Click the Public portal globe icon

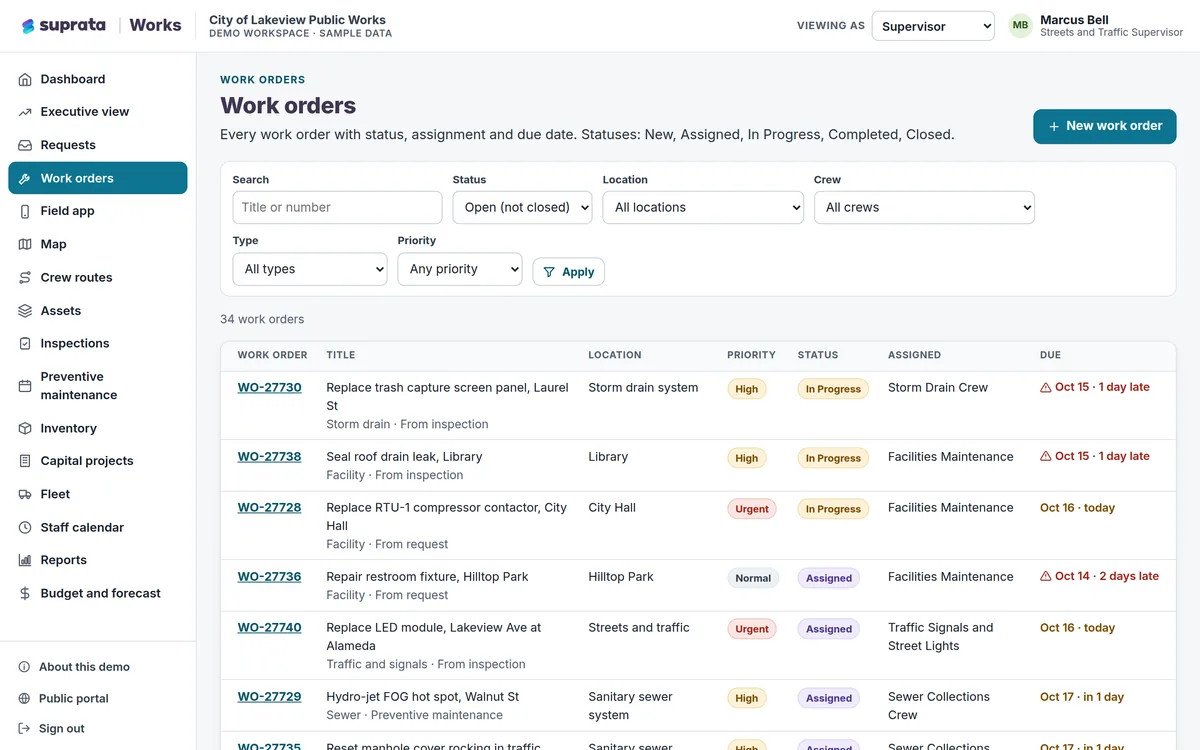click(x=24, y=699)
